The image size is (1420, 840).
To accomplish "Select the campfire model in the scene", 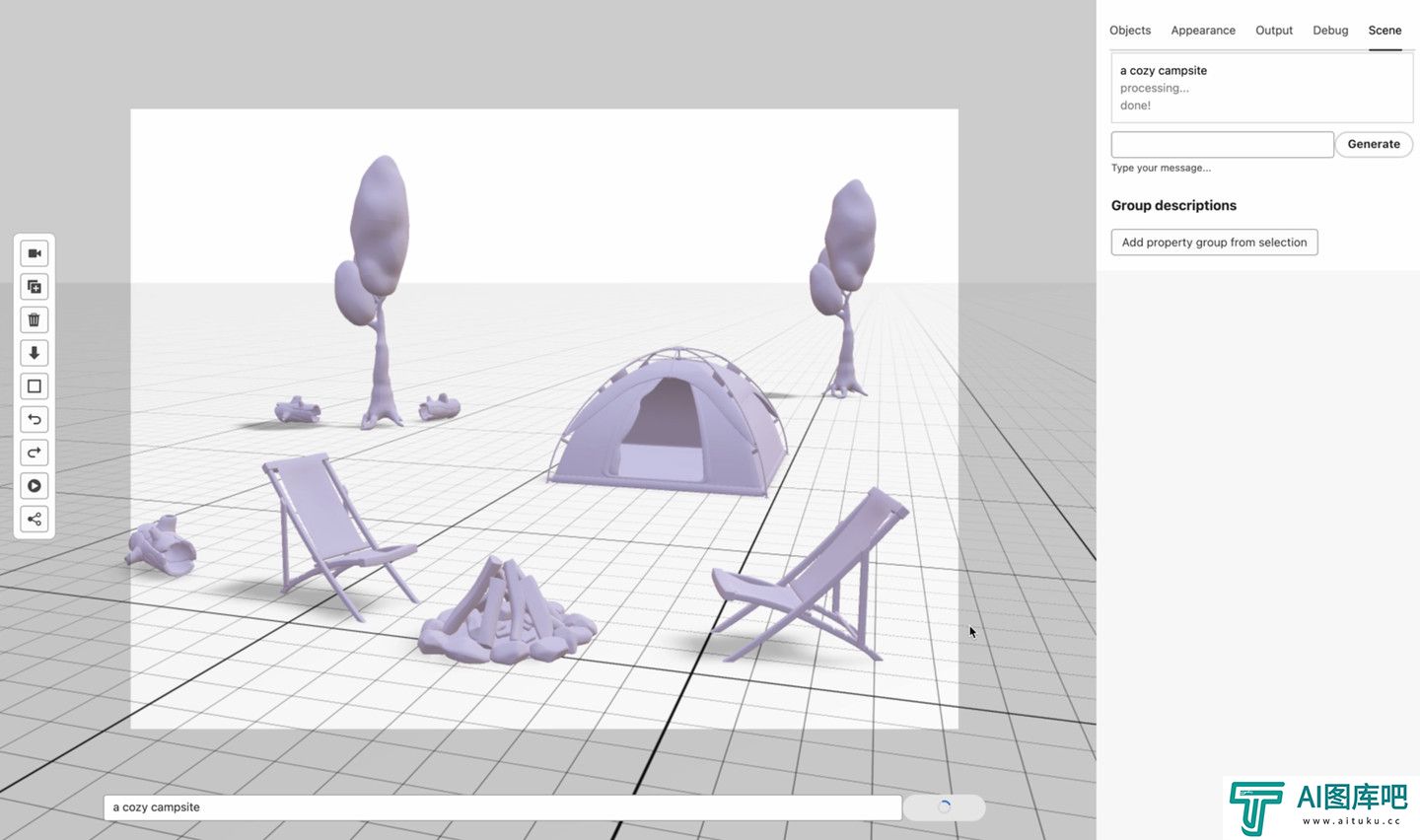I will pyautogui.click(x=506, y=611).
